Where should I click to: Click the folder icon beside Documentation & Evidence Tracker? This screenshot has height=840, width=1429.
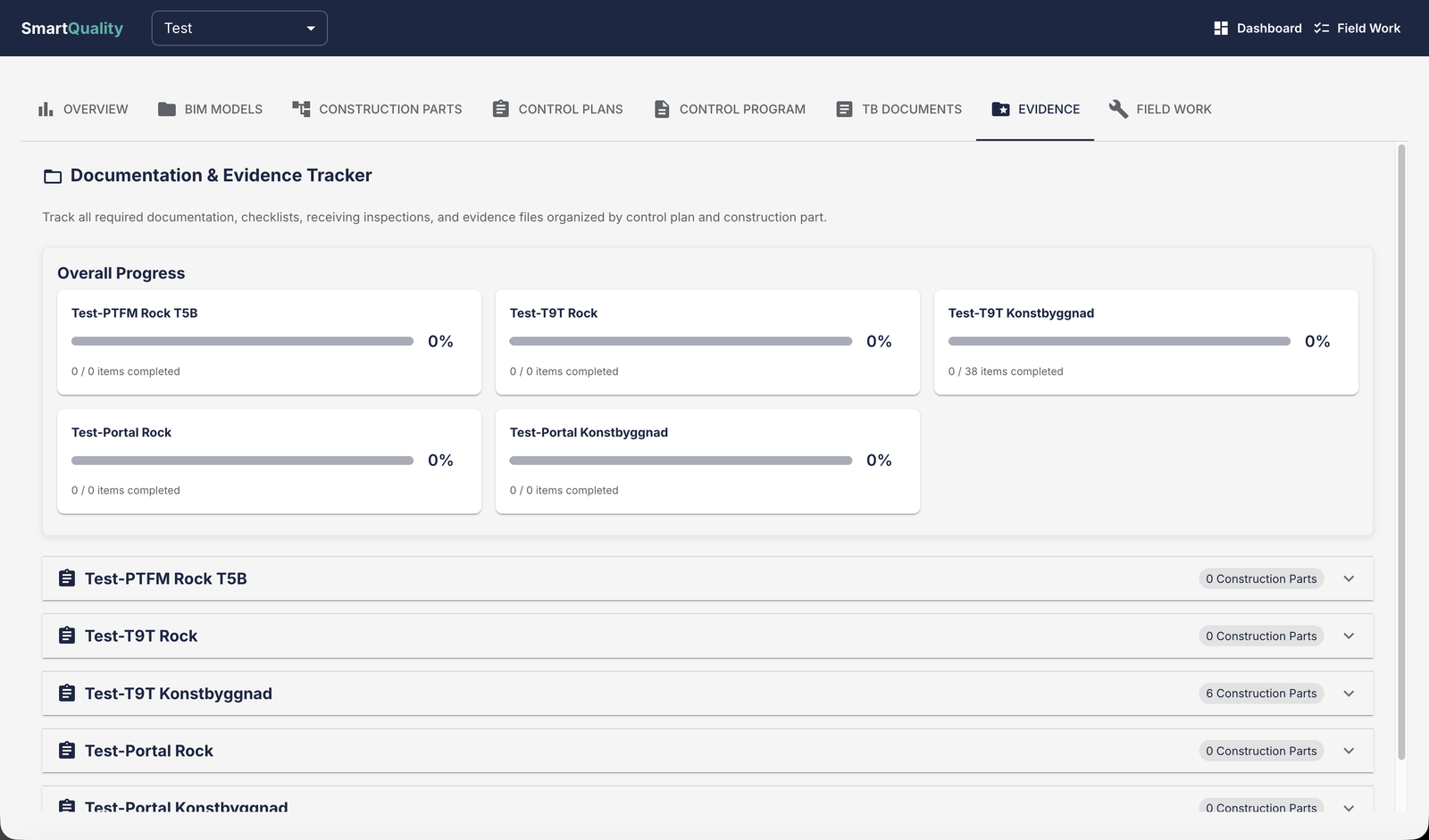(x=53, y=177)
